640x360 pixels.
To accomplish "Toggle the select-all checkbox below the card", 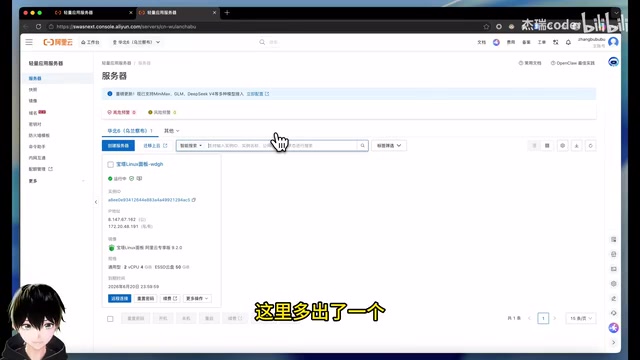I will 110,319.
